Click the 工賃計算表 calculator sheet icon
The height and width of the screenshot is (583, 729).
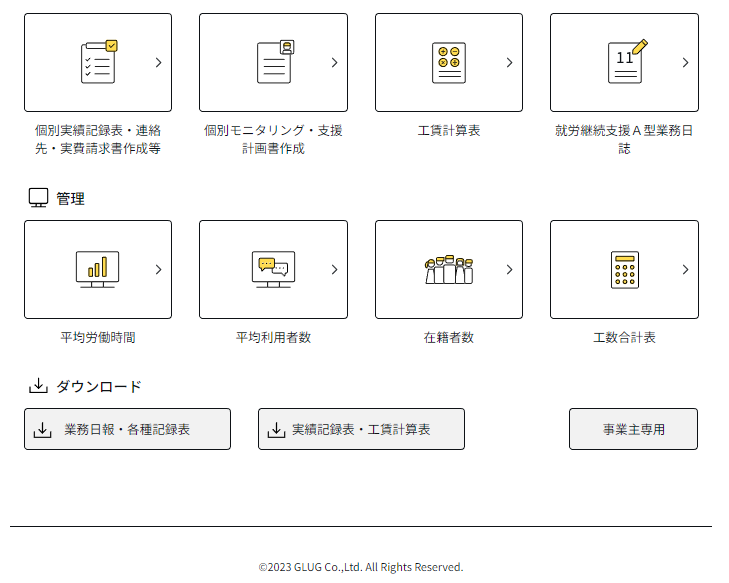coord(449,63)
